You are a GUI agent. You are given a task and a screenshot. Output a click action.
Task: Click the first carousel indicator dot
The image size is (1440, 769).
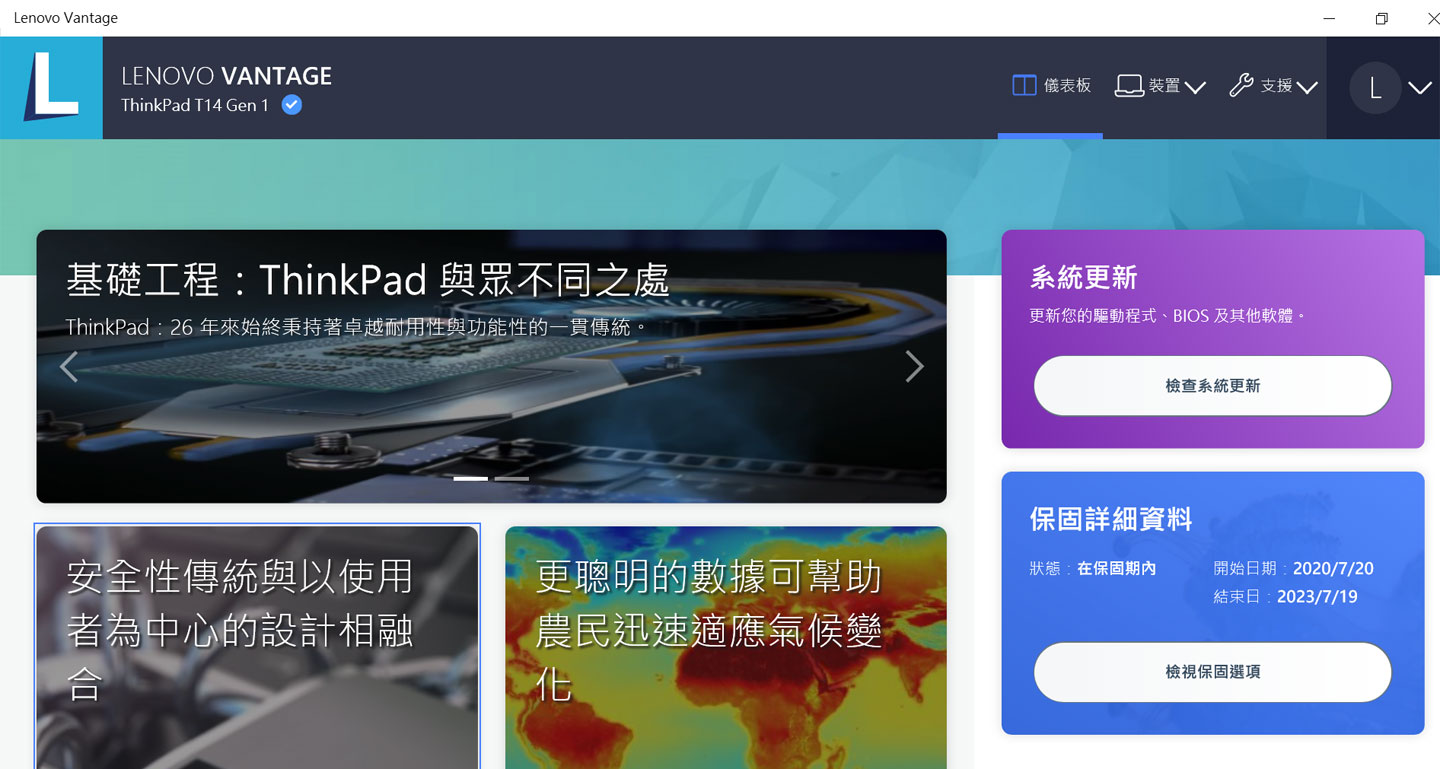(x=470, y=478)
